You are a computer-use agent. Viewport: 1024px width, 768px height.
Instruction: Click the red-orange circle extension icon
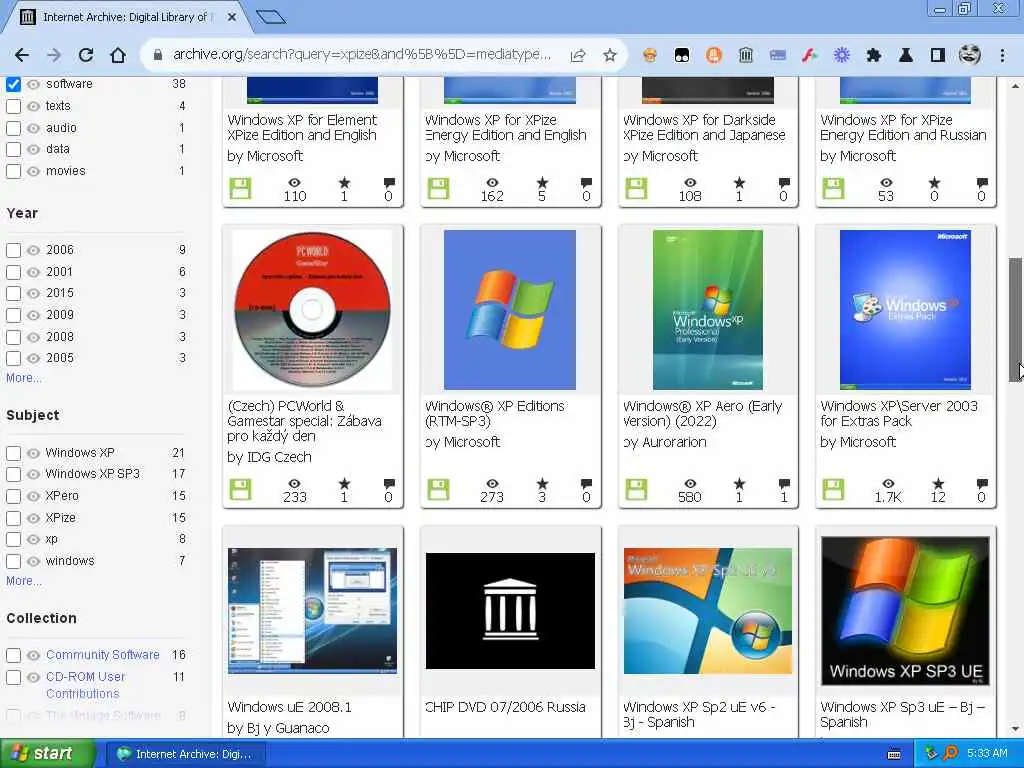tap(714, 55)
